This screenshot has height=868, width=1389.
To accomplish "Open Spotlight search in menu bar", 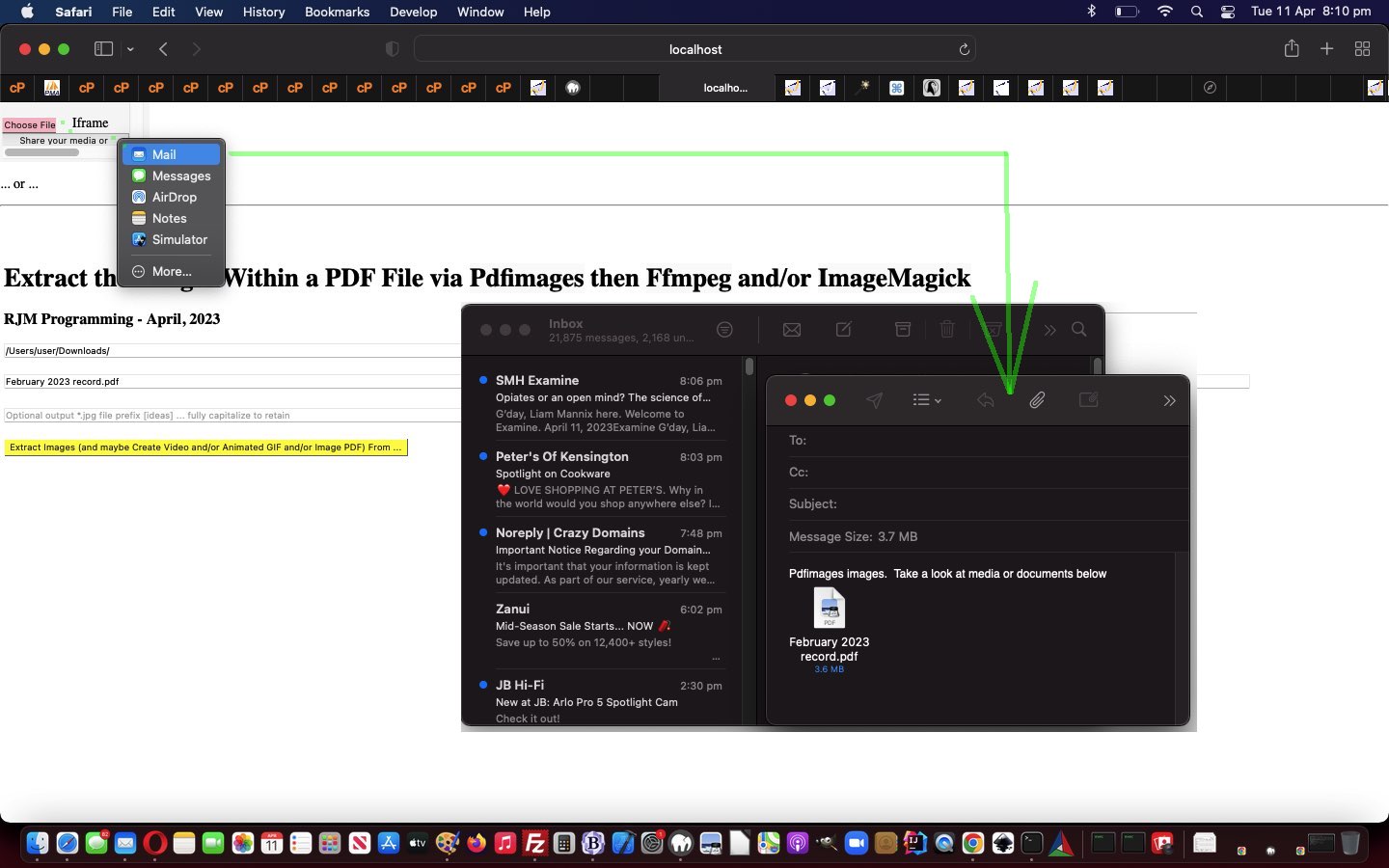I will pyautogui.click(x=1196, y=12).
